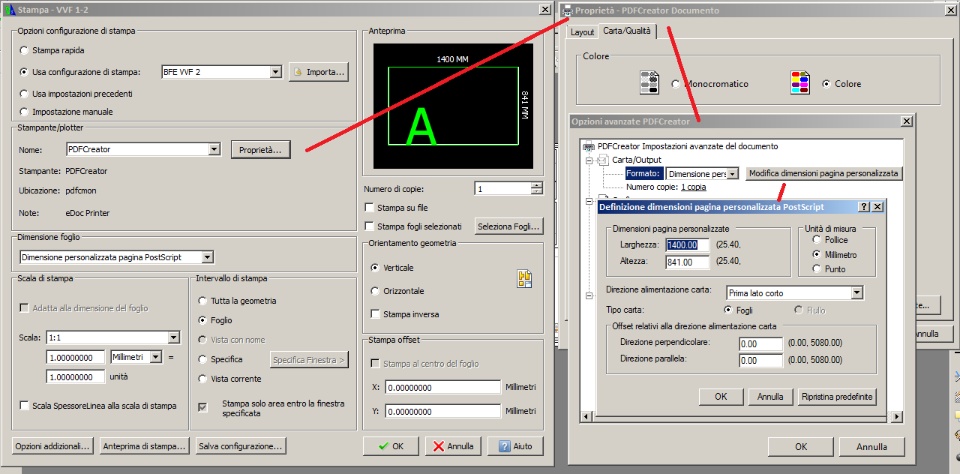Screen dimensions: 960x474
Task: Click the color palette icon beside Colore
Action: click(800, 83)
